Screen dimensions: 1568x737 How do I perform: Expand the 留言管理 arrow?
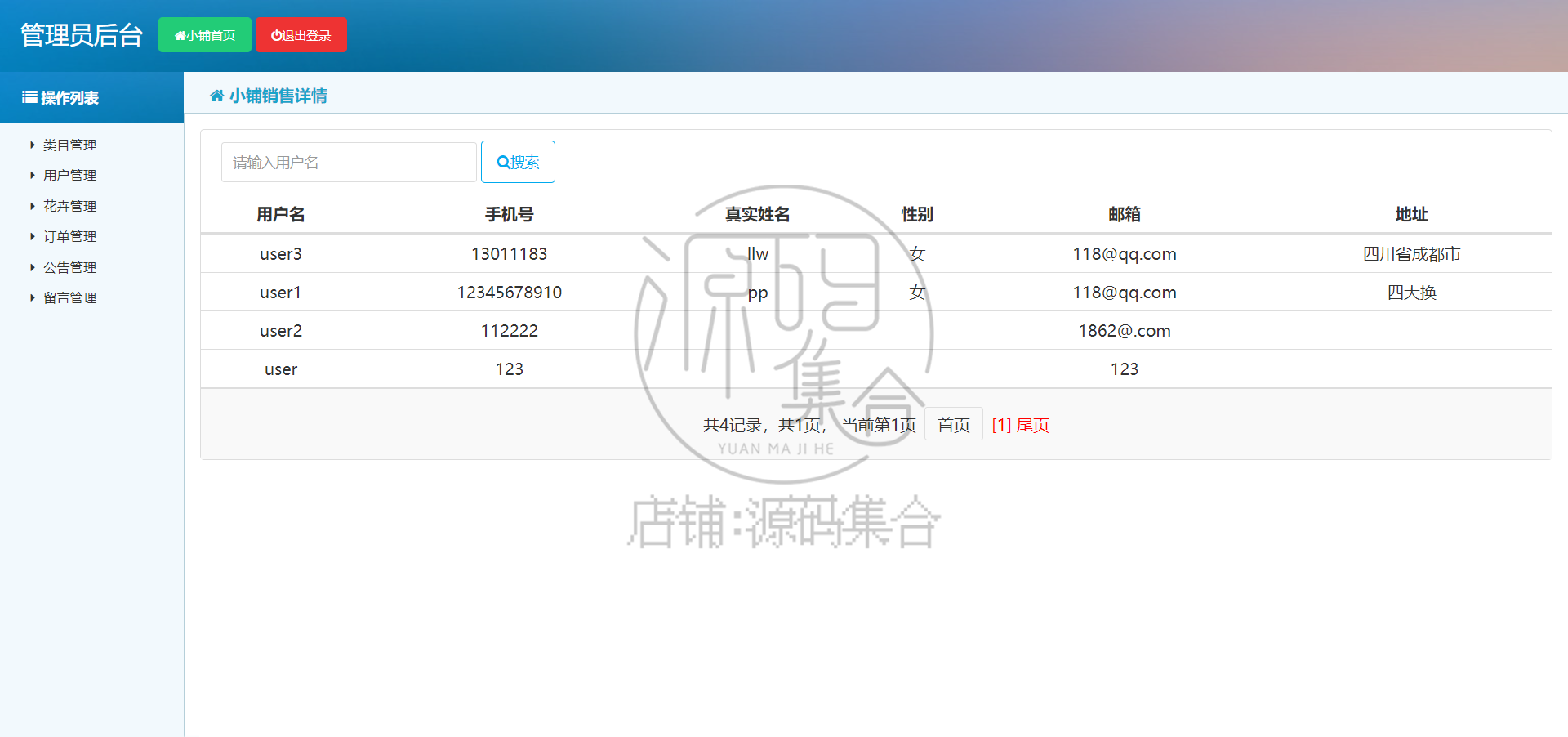[x=33, y=297]
